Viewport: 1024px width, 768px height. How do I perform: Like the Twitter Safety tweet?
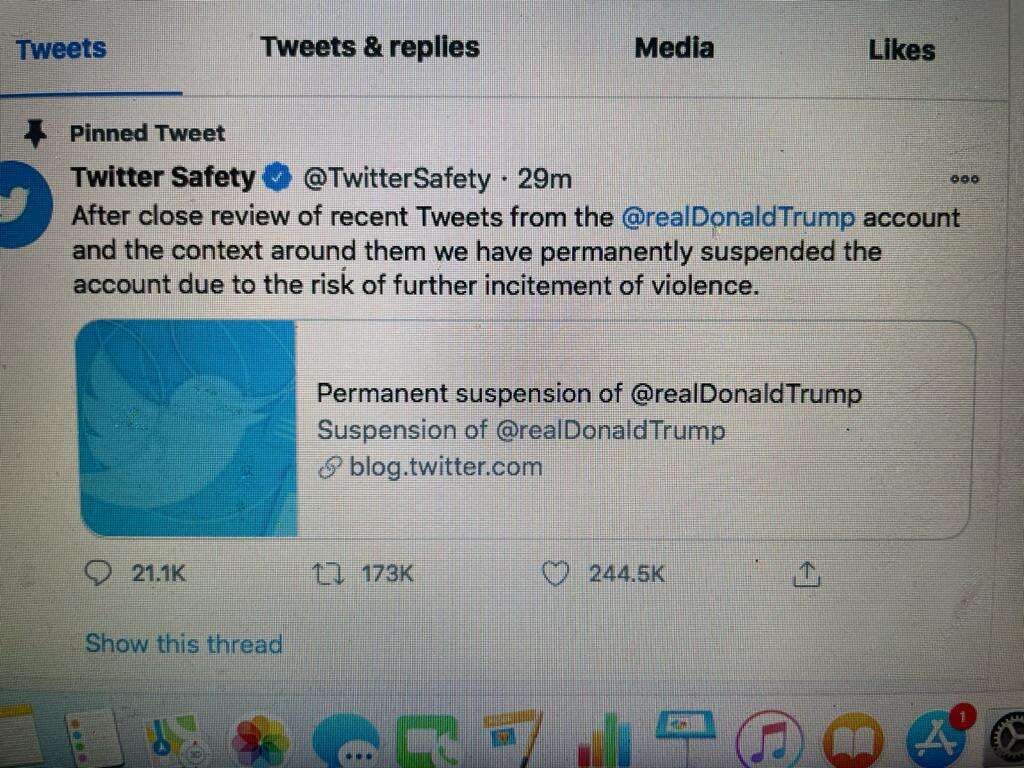(x=554, y=574)
